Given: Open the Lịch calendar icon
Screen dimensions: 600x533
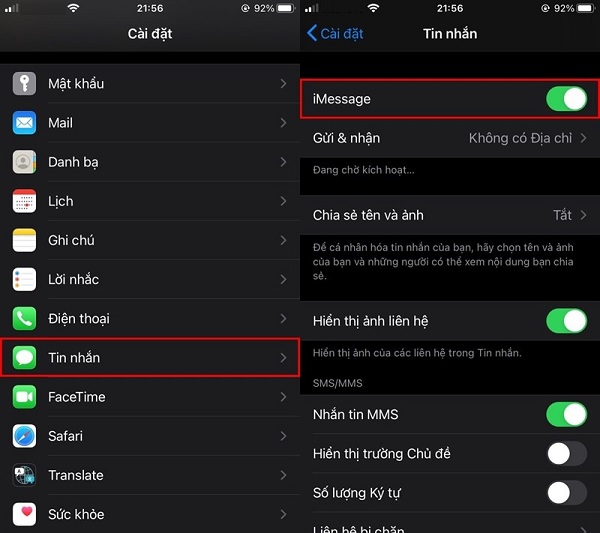Looking at the screenshot, I should point(24,201).
